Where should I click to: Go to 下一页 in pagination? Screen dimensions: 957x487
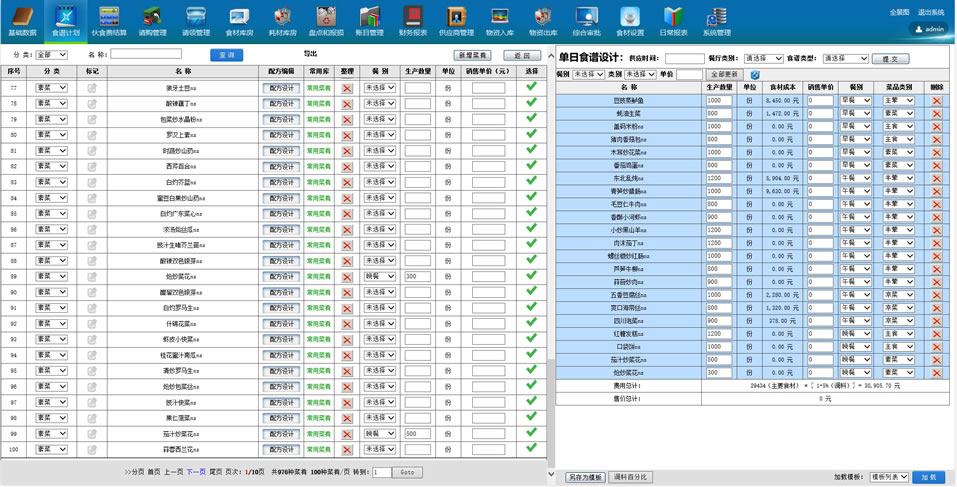196,471
